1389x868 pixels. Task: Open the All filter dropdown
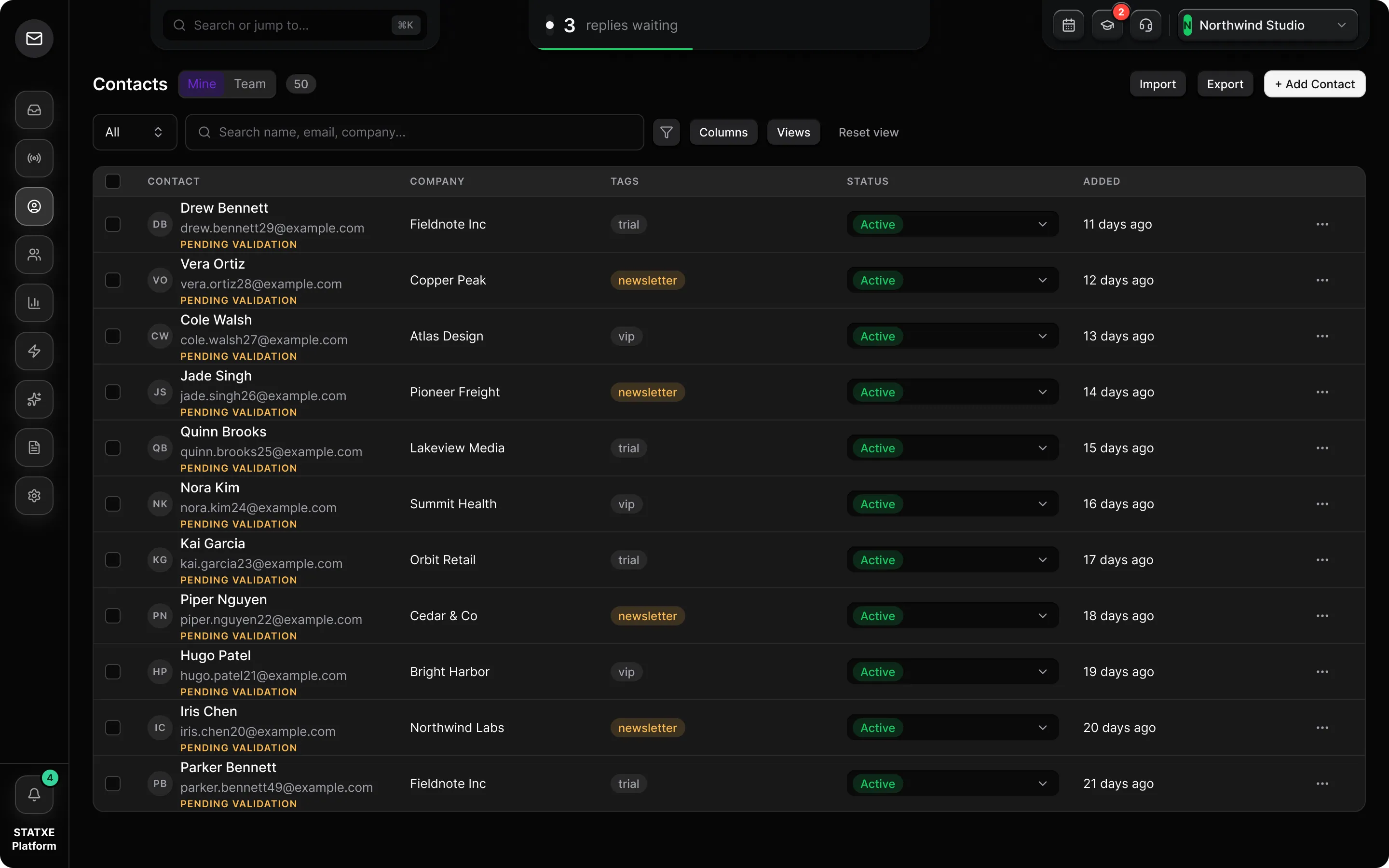(x=134, y=132)
